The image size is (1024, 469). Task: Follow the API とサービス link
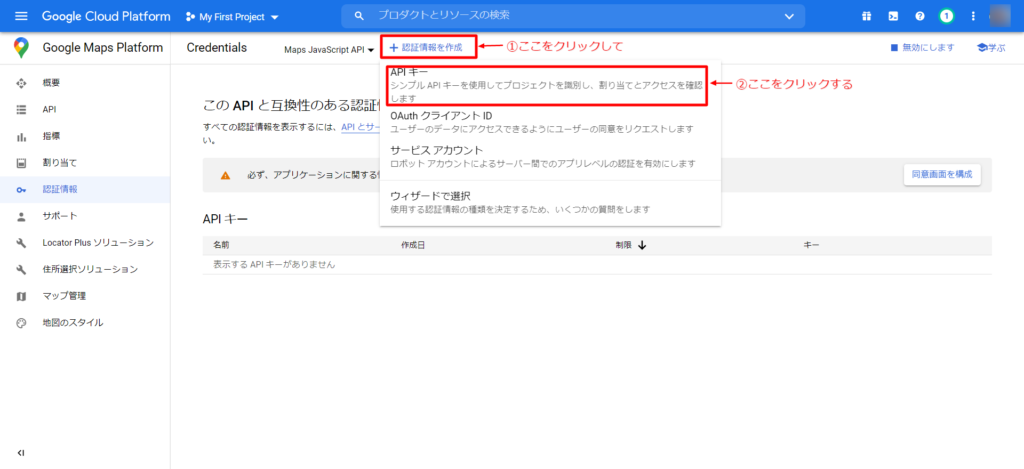[361, 127]
